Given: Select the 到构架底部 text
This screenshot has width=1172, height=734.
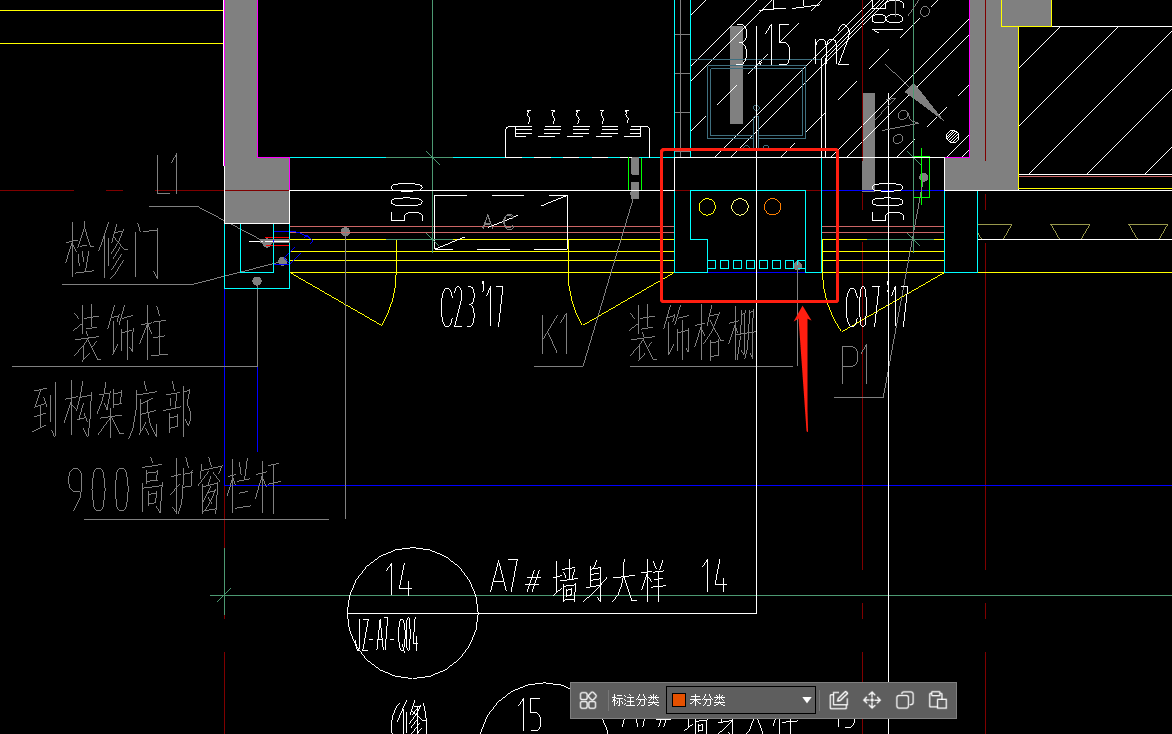Looking at the screenshot, I should [112, 410].
